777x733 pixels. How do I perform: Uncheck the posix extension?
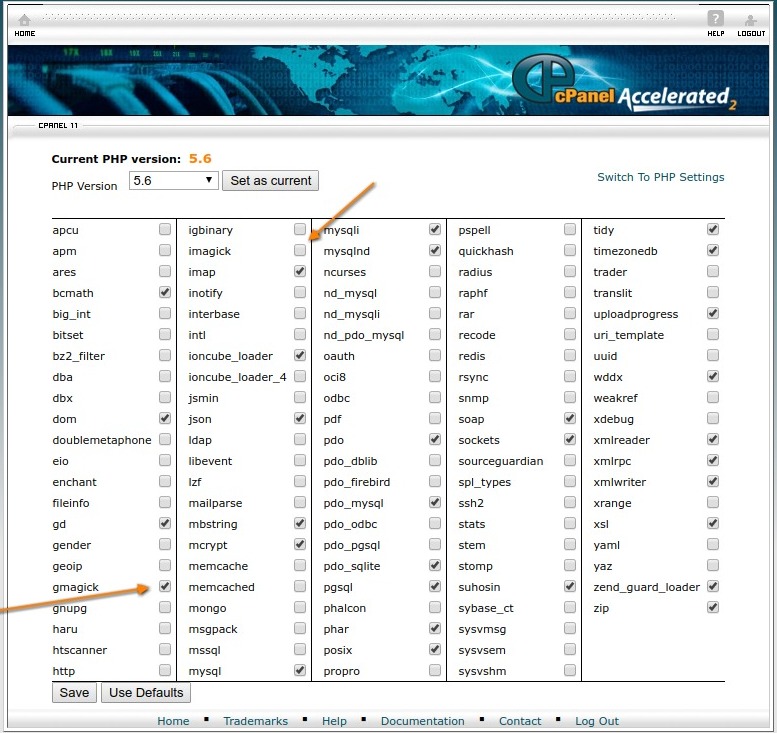pyautogui.click(x=435, y=649)
